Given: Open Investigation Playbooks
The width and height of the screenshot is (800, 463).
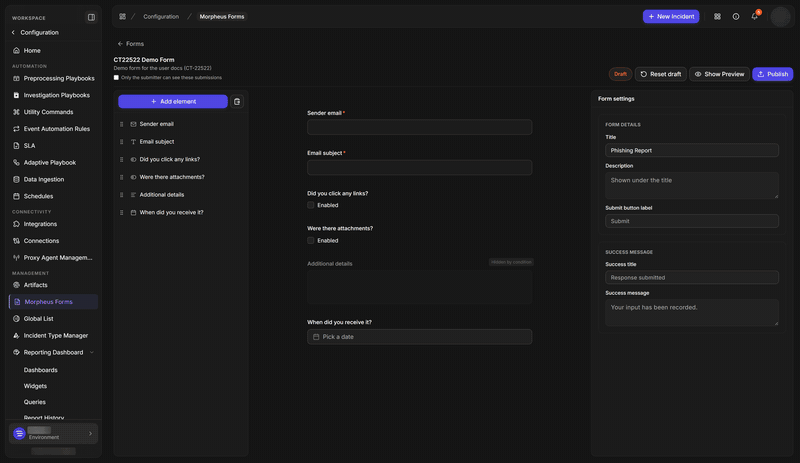Looking at the screenshot, I should pyautogui.click(x=56, y=95).
